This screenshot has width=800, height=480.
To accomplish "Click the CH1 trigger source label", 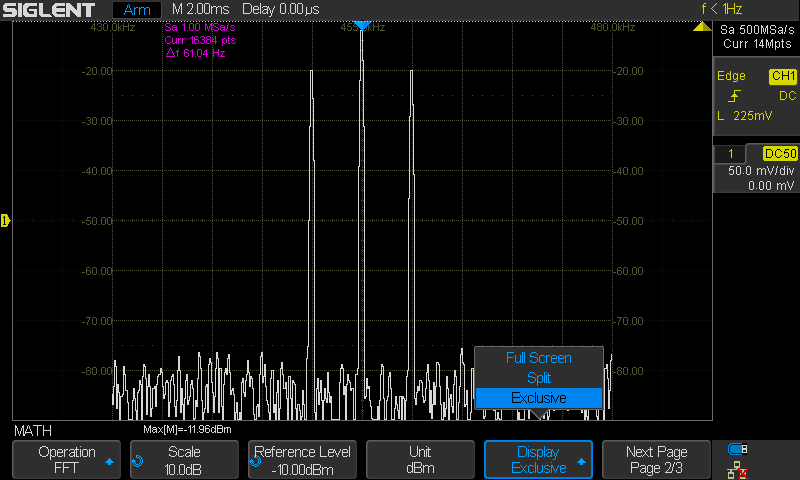I will [782, 76].
